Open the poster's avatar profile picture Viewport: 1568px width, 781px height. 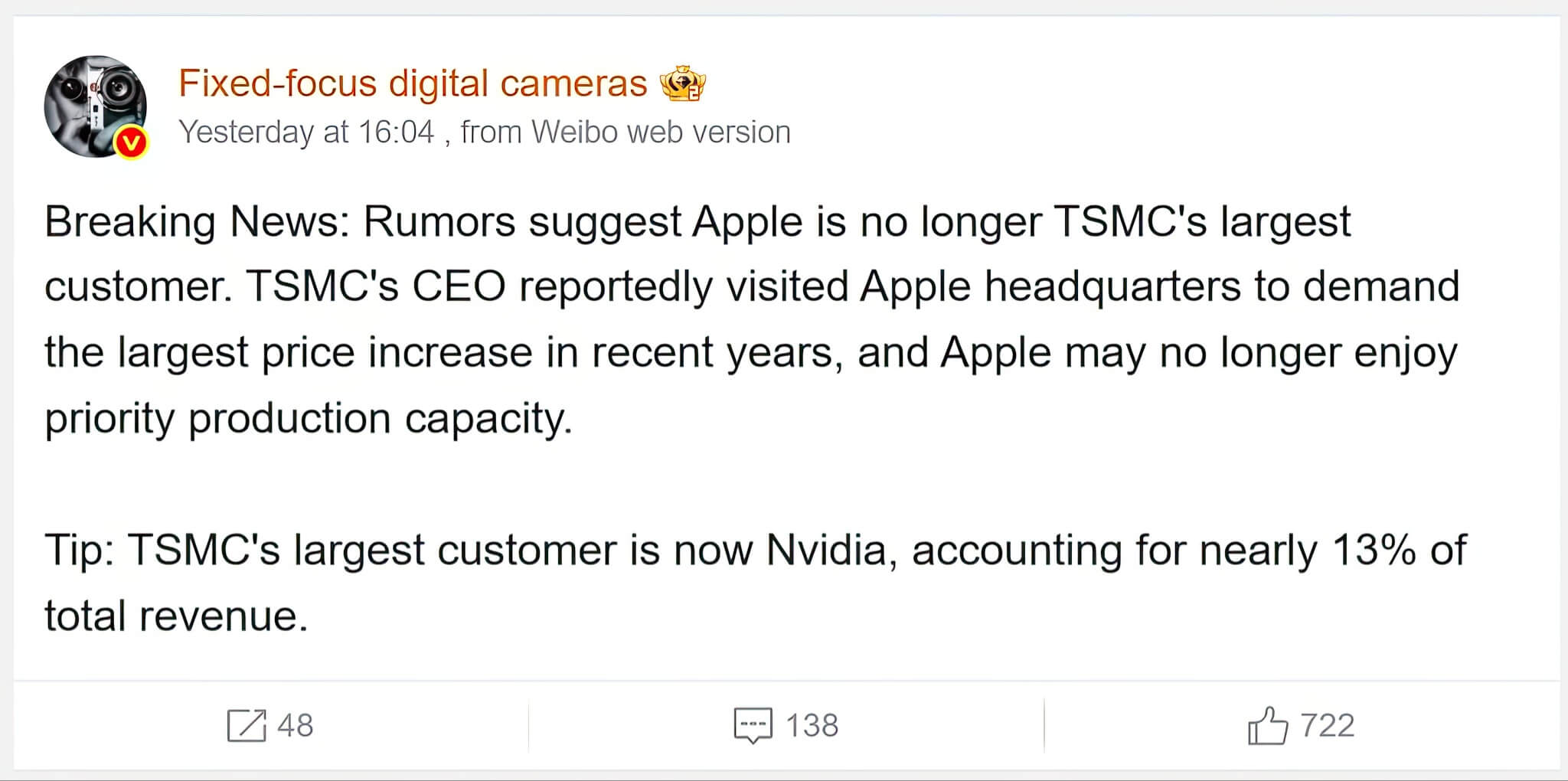tap(93, 103)
